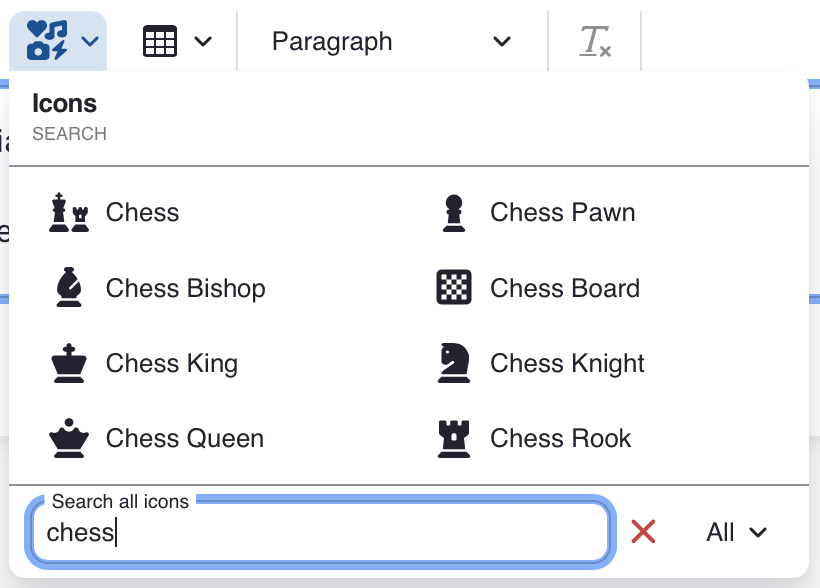Click the Chess Knight label text
Image resolution: width=820 pixels, height=588 pixels.
point(567,363)
